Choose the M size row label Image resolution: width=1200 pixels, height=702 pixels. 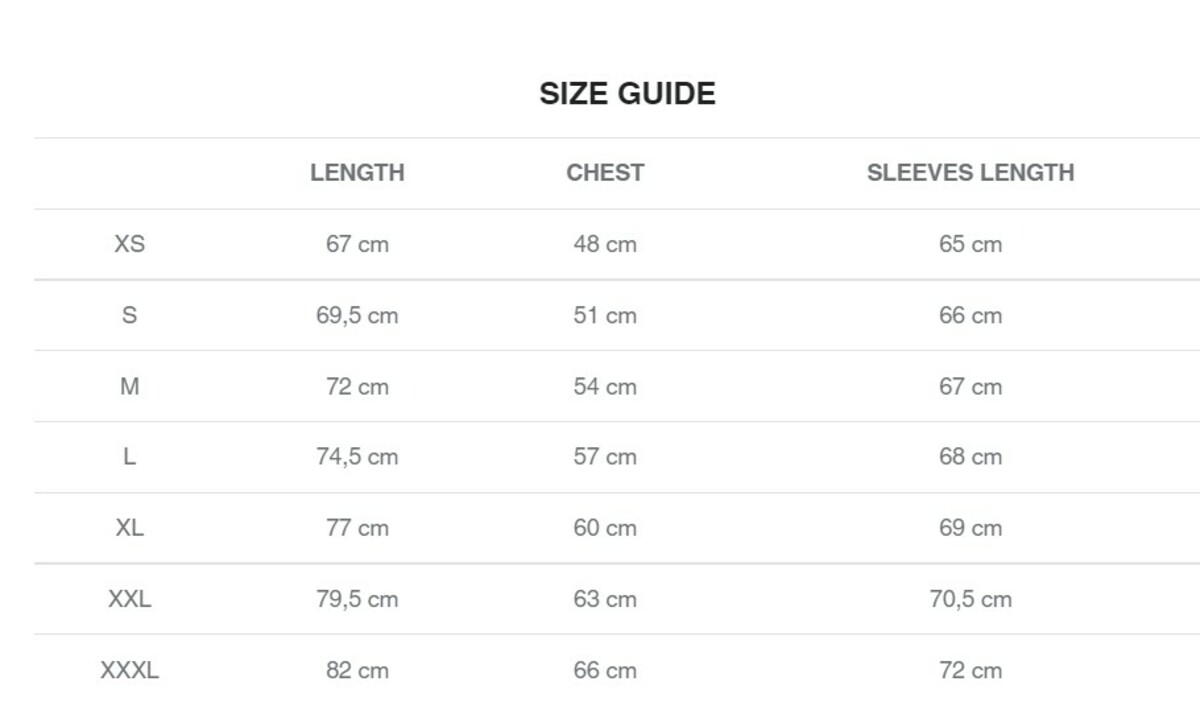[x=129, y=386]
